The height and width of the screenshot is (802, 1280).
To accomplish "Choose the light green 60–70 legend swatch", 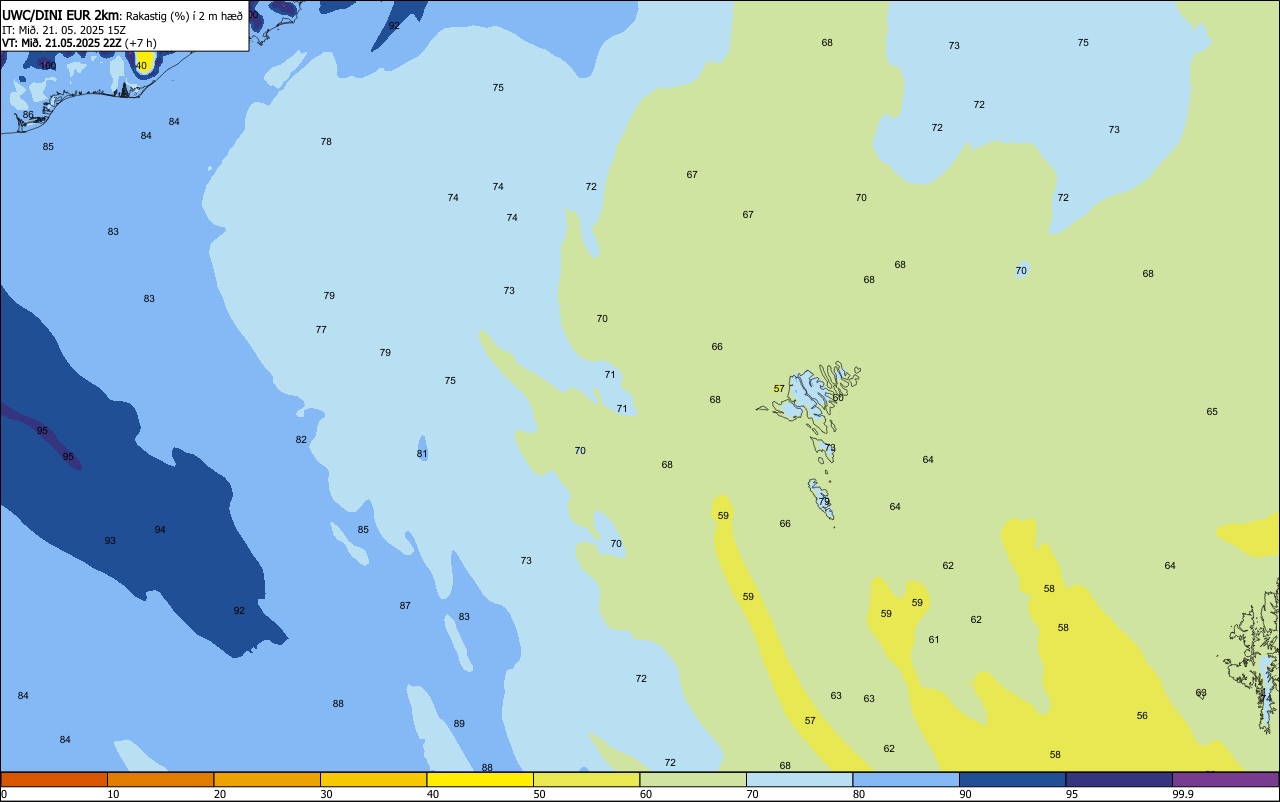I will point(693,779).
